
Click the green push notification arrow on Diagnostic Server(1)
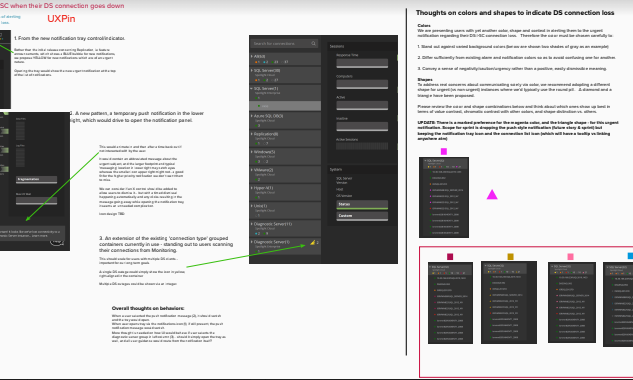(x=246, y=256)
